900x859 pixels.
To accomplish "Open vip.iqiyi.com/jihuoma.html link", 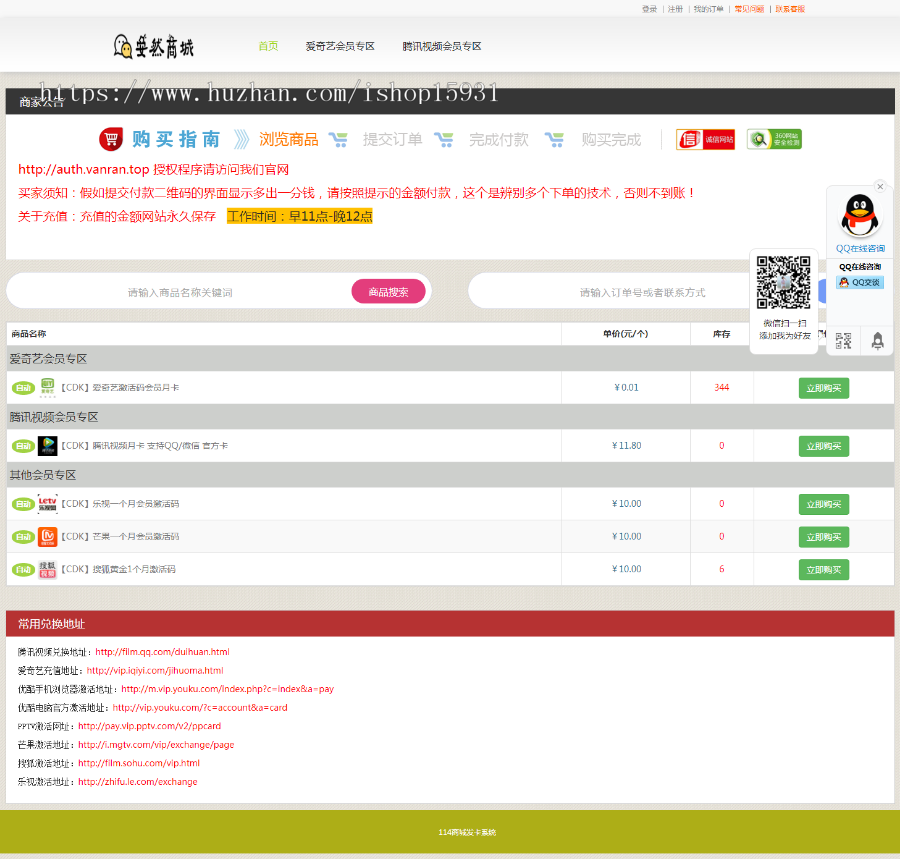I will (x=155, y=670).
